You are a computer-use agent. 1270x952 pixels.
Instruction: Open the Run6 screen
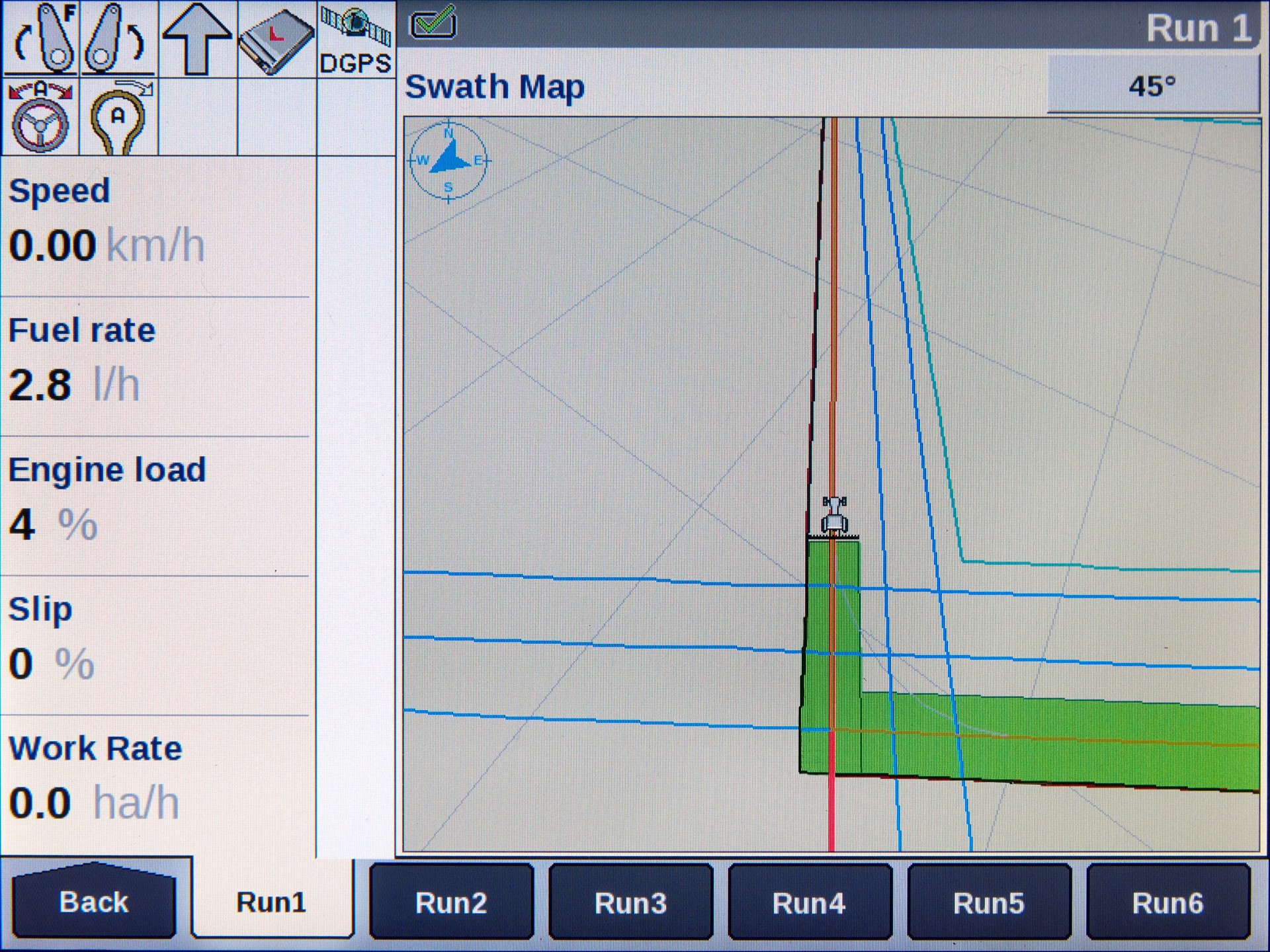point(1167,903)
